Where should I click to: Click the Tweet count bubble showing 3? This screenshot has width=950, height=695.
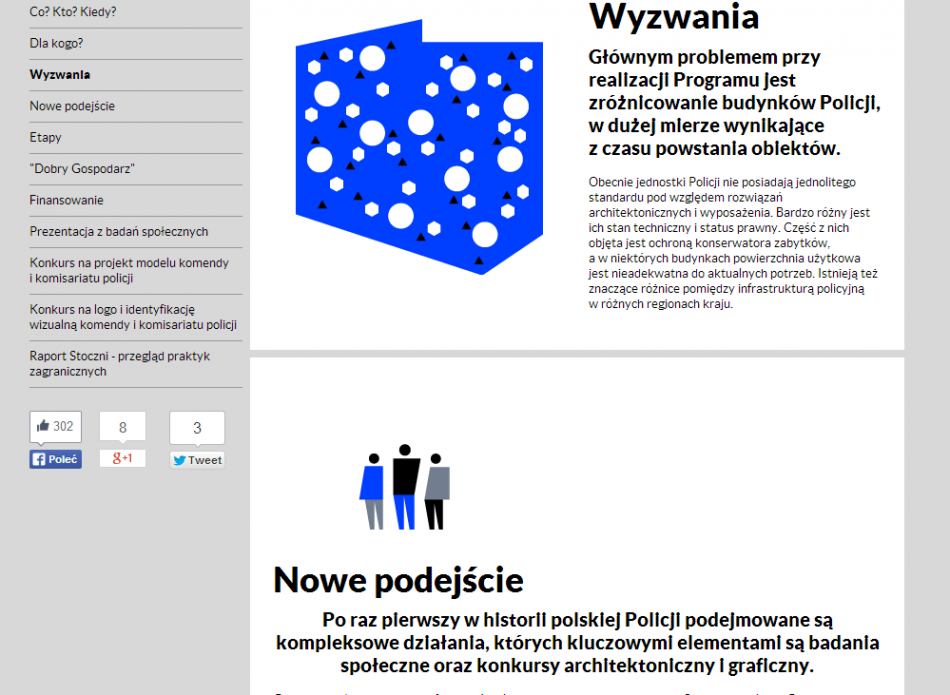point(197,428)
